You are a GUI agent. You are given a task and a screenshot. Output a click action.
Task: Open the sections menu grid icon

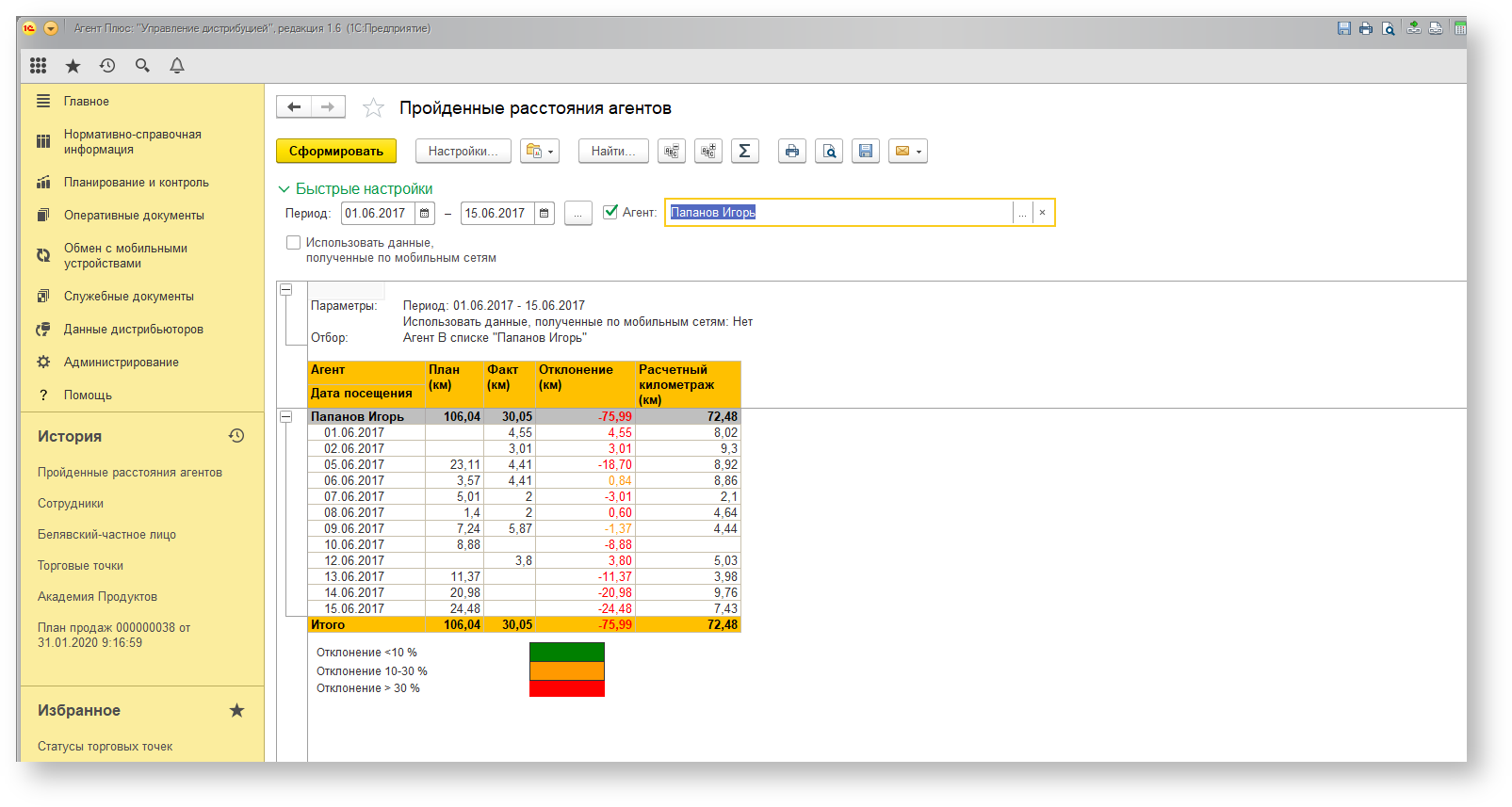click(38, 65)
